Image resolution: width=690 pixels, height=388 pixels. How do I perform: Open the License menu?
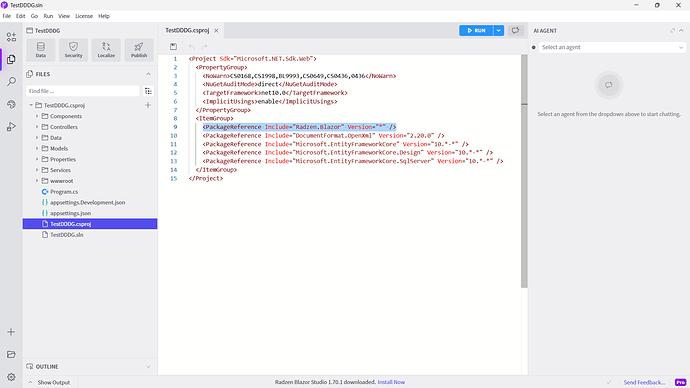tap(84, 16)
